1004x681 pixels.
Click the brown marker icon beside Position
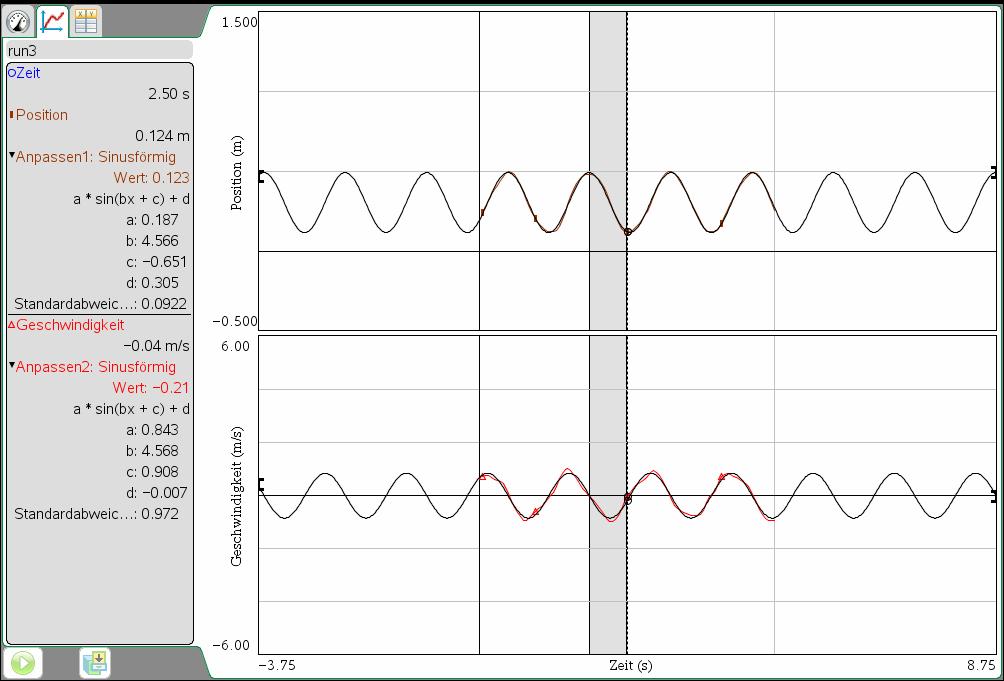tap(12, 115)
